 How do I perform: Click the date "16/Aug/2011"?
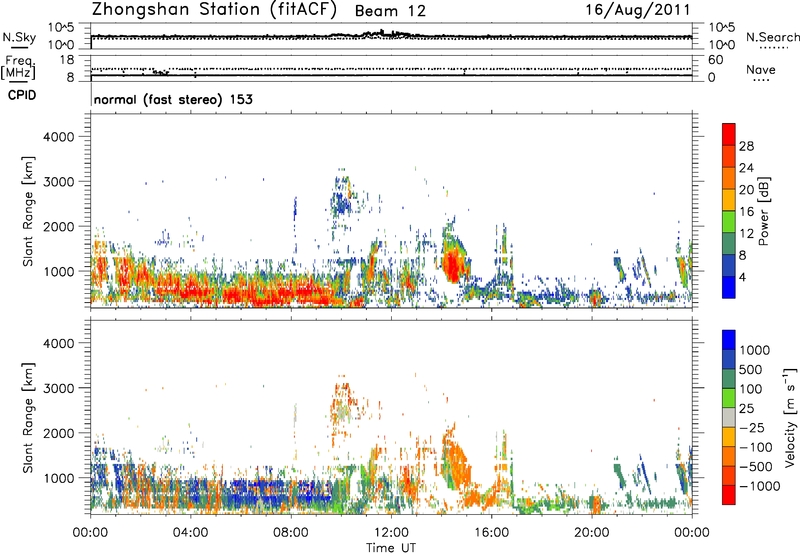pos(638,9)
